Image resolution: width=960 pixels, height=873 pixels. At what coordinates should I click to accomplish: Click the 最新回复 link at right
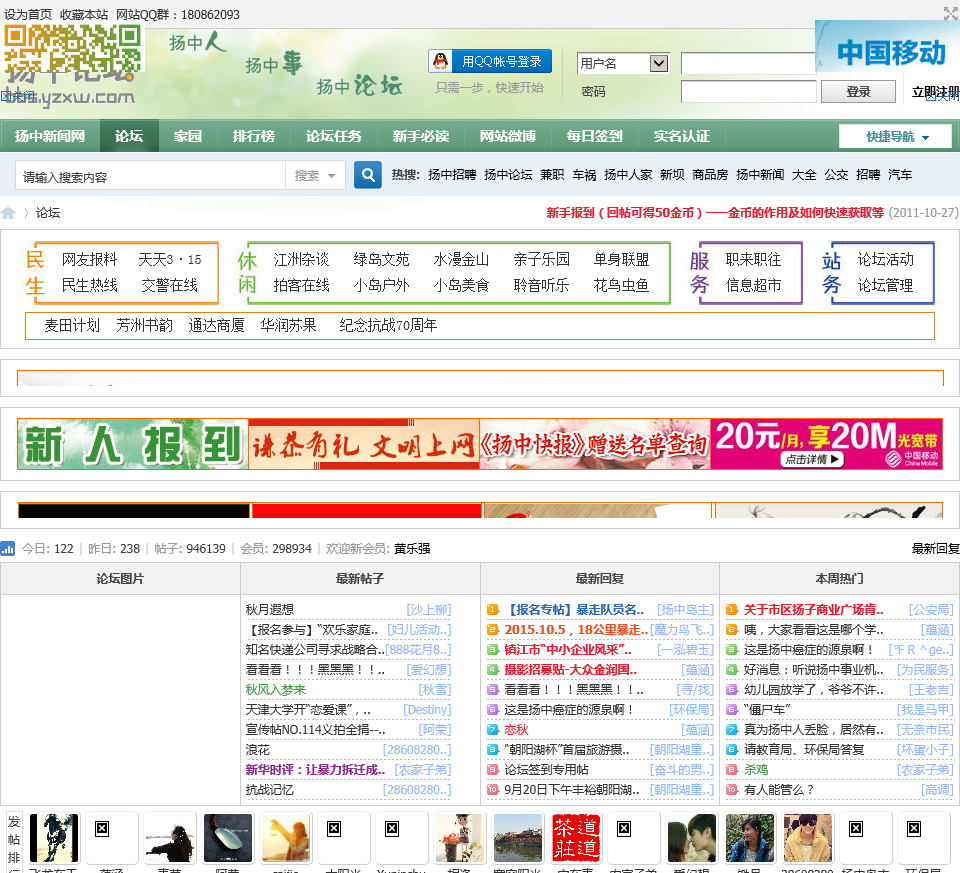click(x=935, y=549)
